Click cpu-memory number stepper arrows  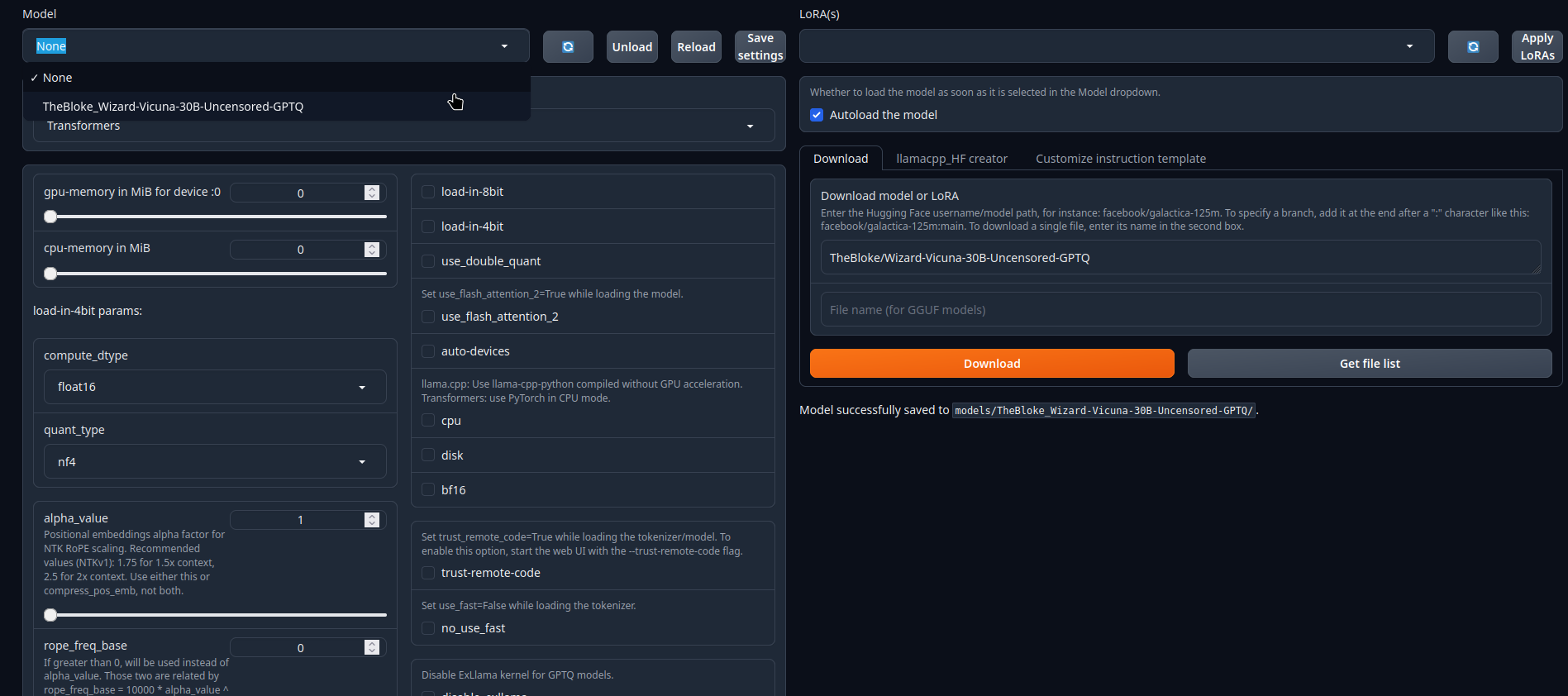pos(372,250)
